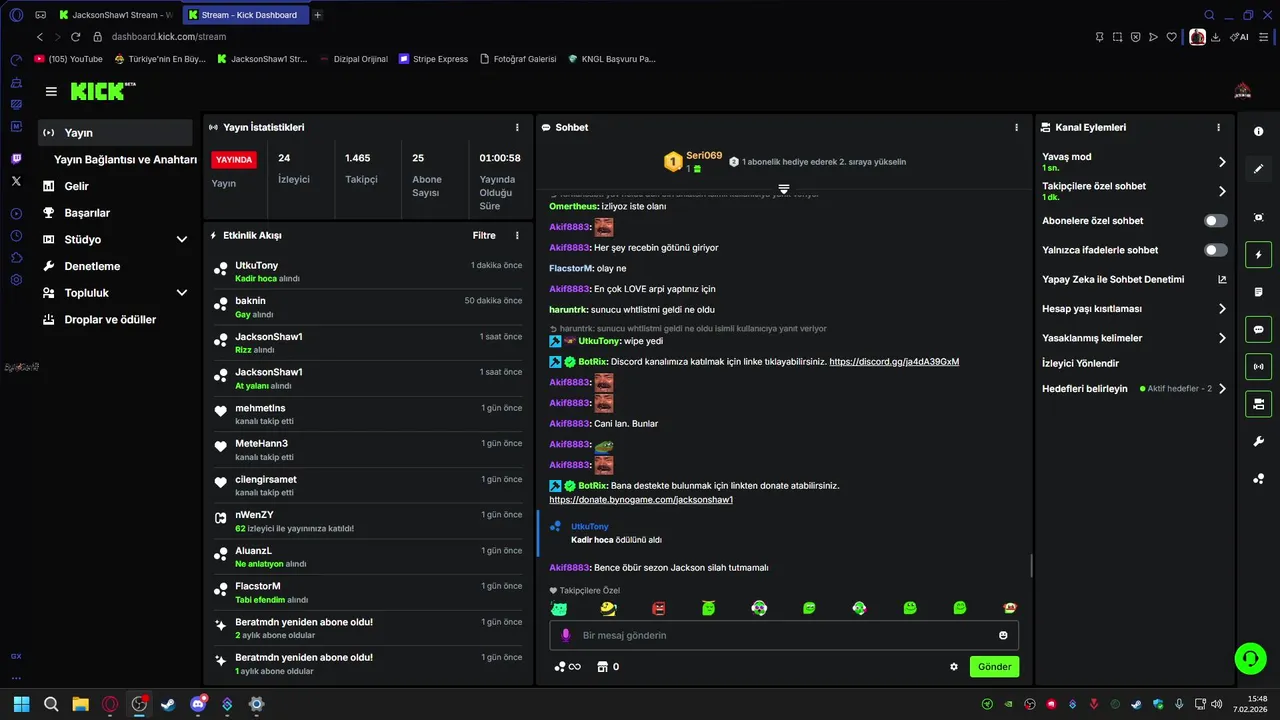Click the shop icon showing 0
1280x720 pixels.
(x=607, y=667)
